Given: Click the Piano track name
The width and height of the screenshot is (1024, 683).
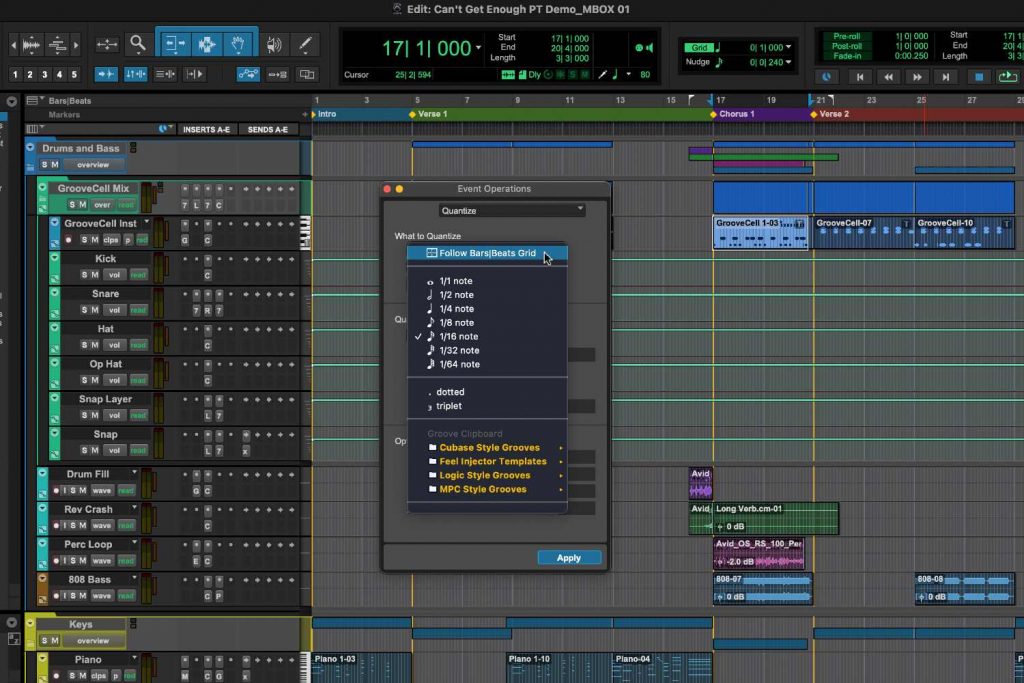Looking at the screenshot, I should (88, 660).
